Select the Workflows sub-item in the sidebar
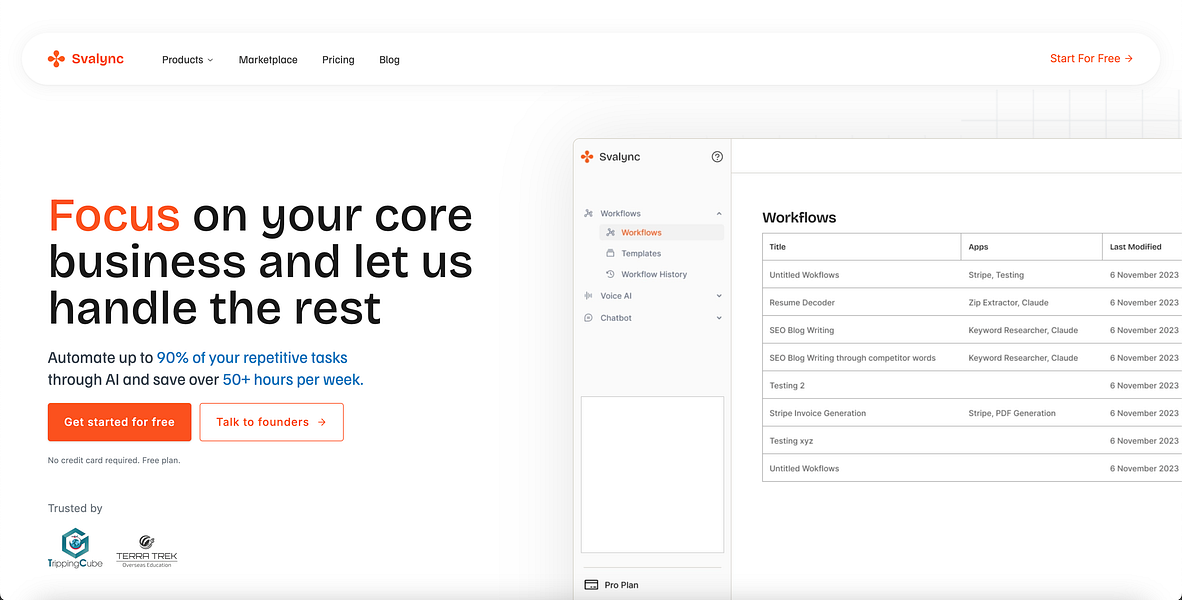This screenshot has width=1182, height=600. (662, 232)
